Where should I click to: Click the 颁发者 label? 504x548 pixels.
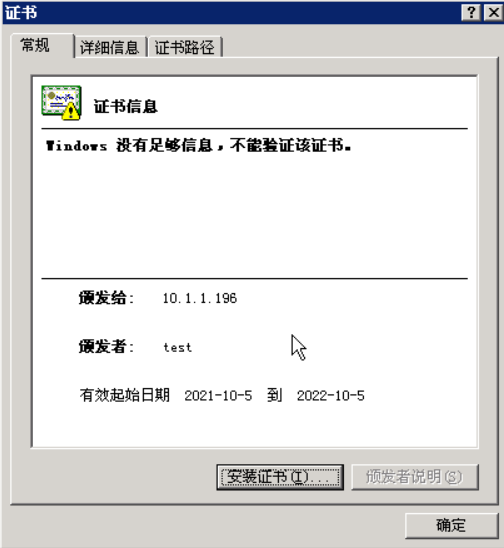click(x=106, y=347)
